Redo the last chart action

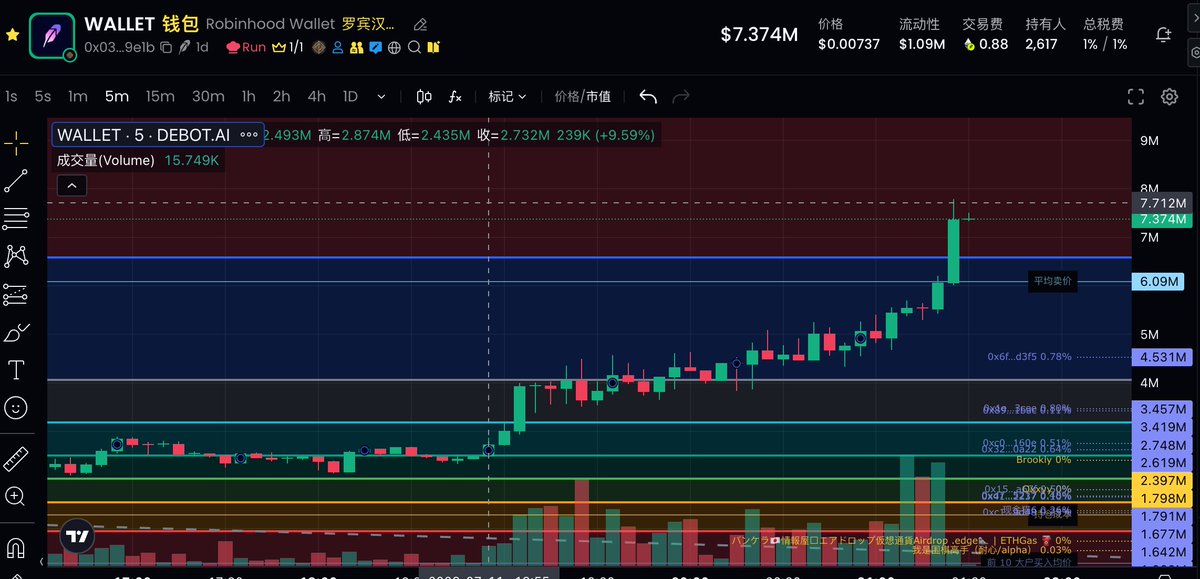[681, 97]
